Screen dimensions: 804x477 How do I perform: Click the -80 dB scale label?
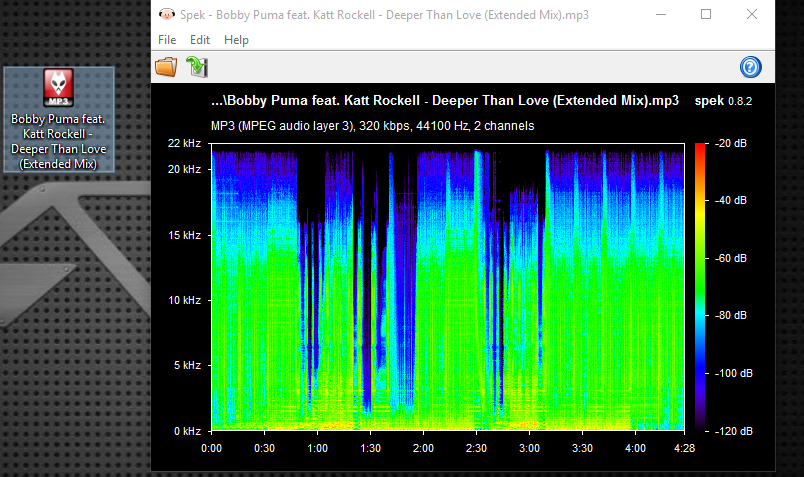[x=731, y=315]
